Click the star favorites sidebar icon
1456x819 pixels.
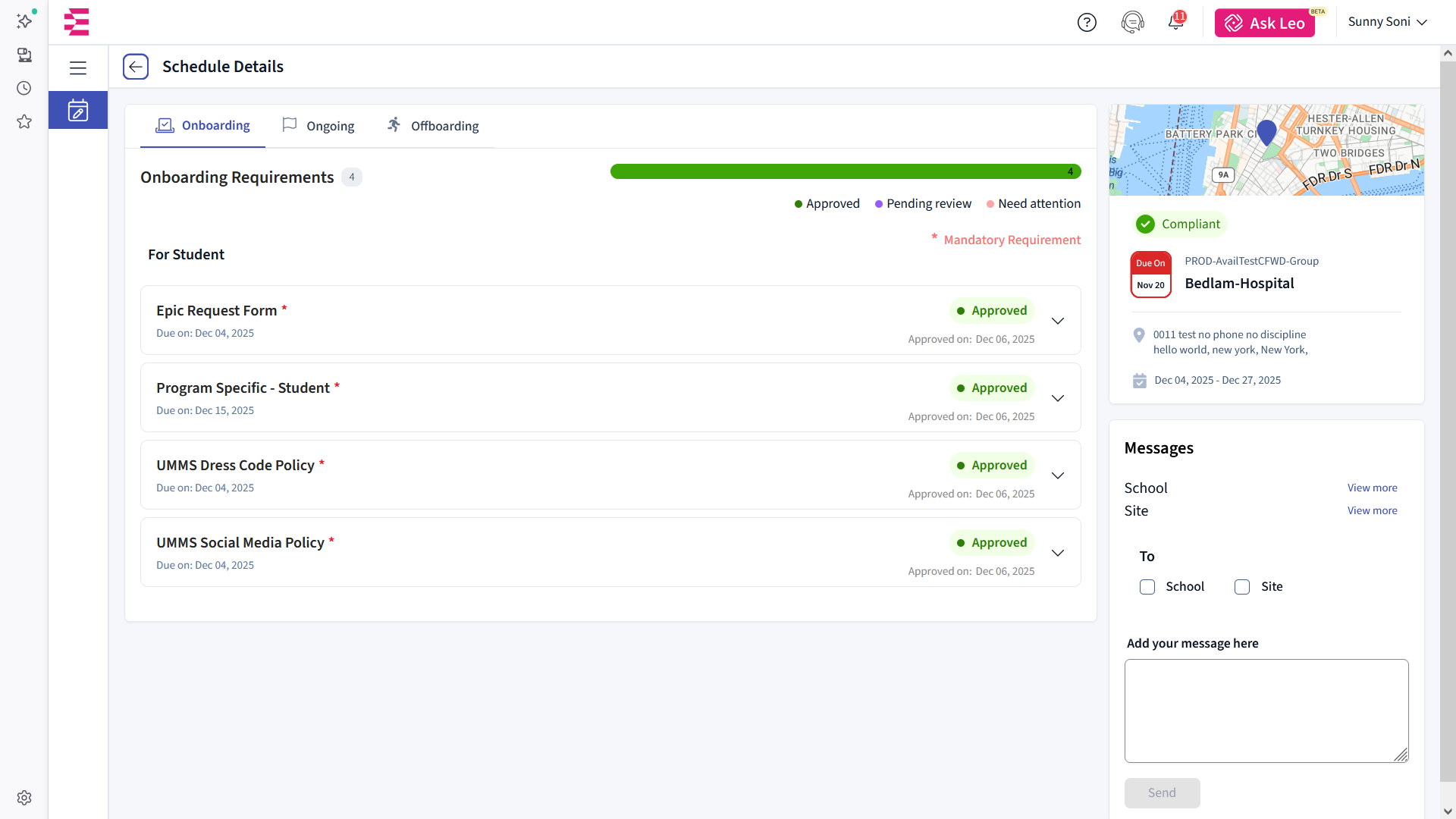24,121
